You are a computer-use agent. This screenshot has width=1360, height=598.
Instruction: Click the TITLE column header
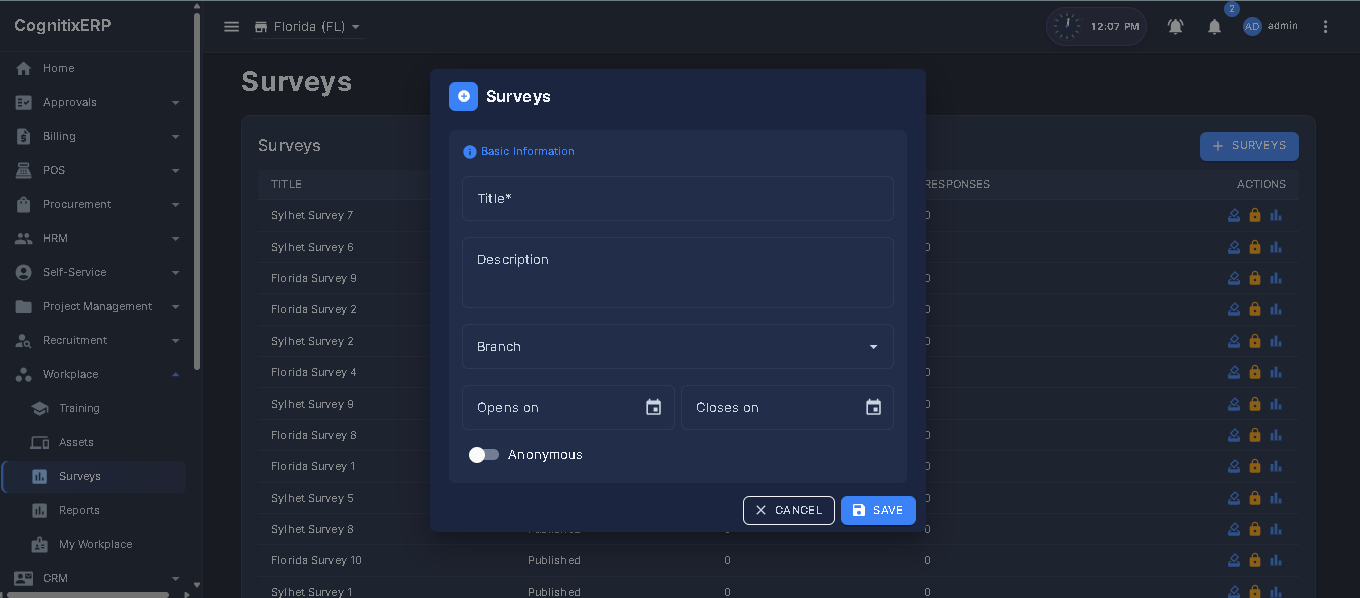286,184
